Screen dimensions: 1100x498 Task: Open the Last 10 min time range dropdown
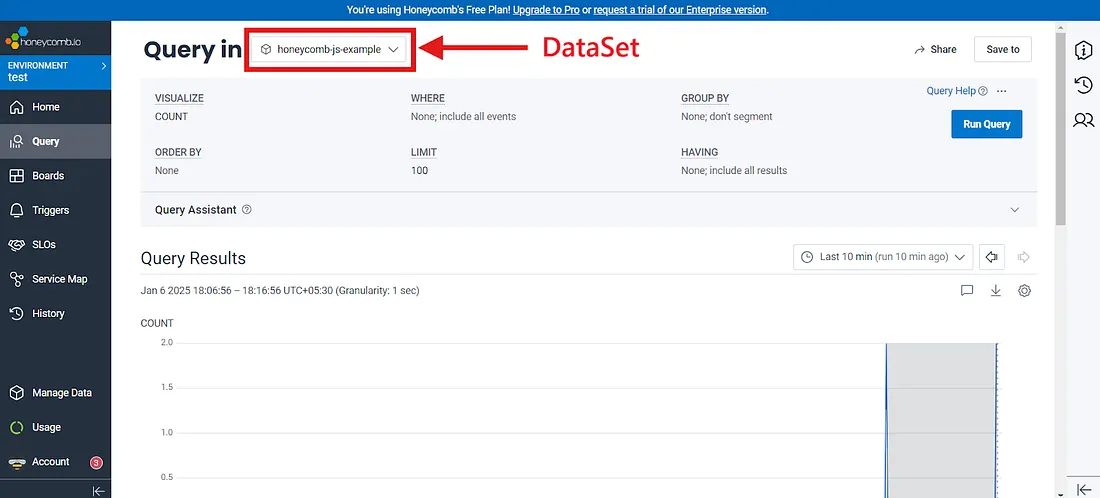point(883,257)
